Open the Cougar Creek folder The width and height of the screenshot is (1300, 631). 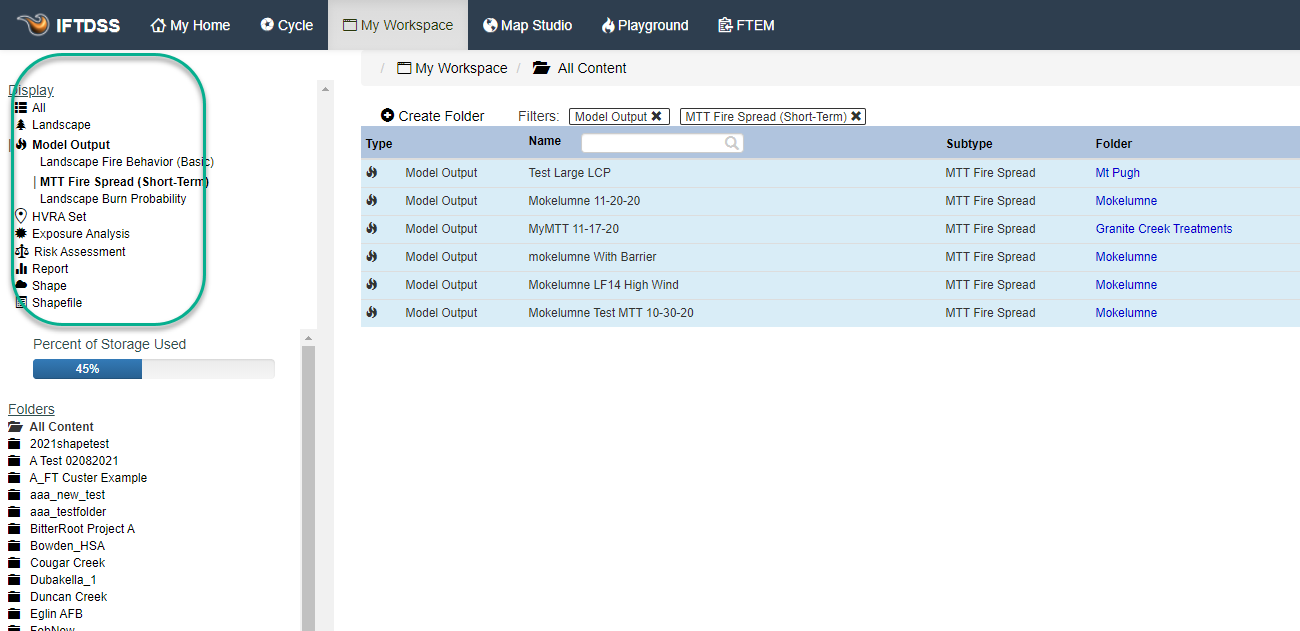pyautogui.click(x=57, y=563)
